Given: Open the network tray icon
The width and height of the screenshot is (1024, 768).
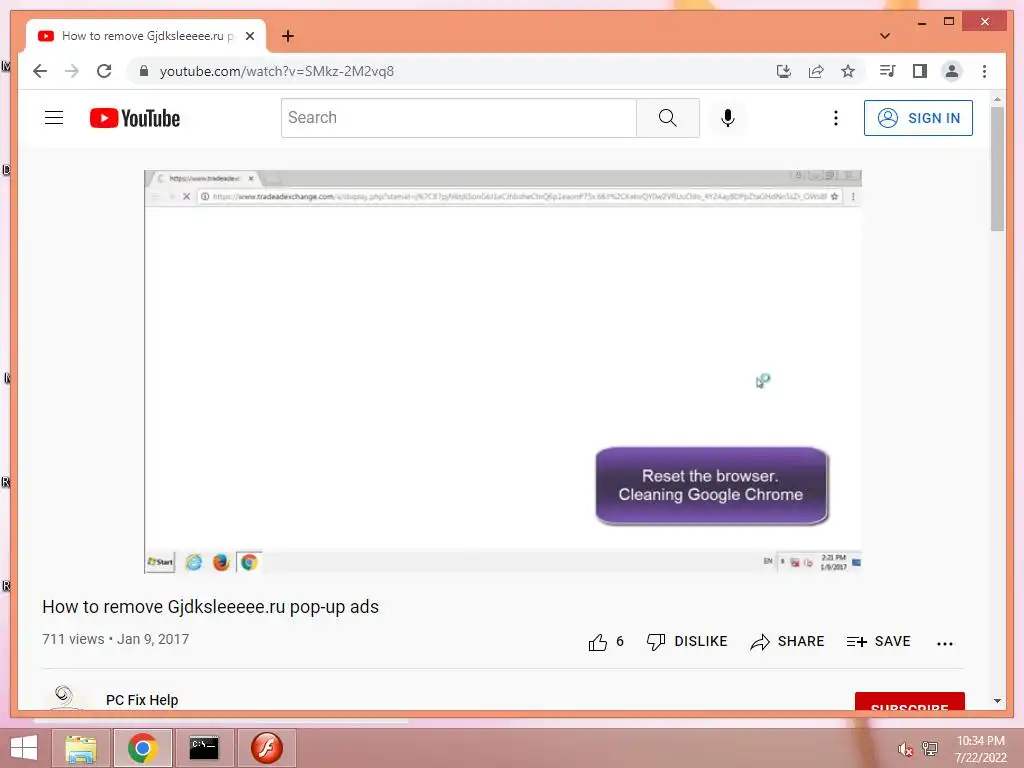Looking at the screenshot, I should tap(930, 749).
